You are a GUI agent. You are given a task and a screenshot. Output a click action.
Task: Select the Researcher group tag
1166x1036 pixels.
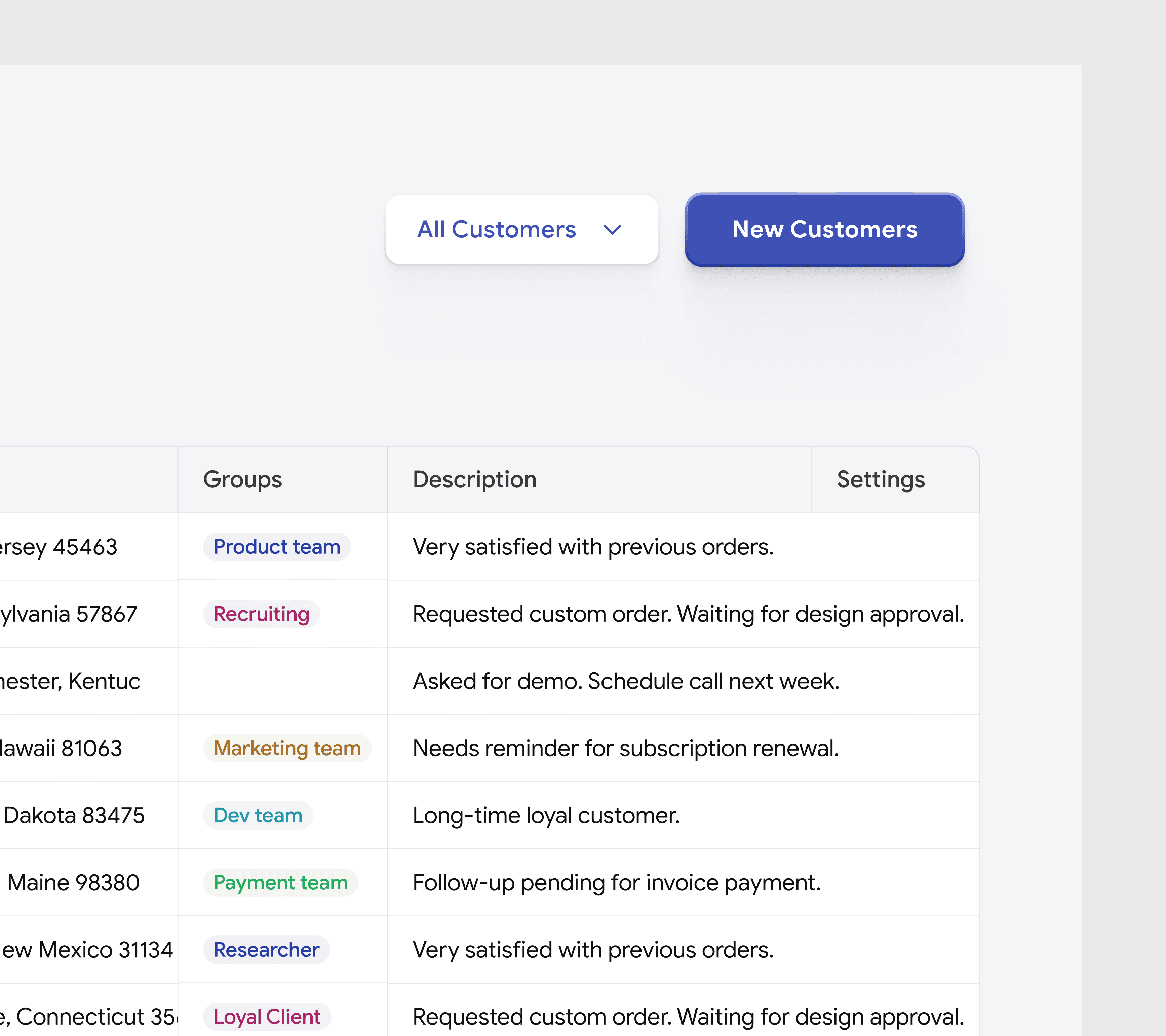coord(266,950)
